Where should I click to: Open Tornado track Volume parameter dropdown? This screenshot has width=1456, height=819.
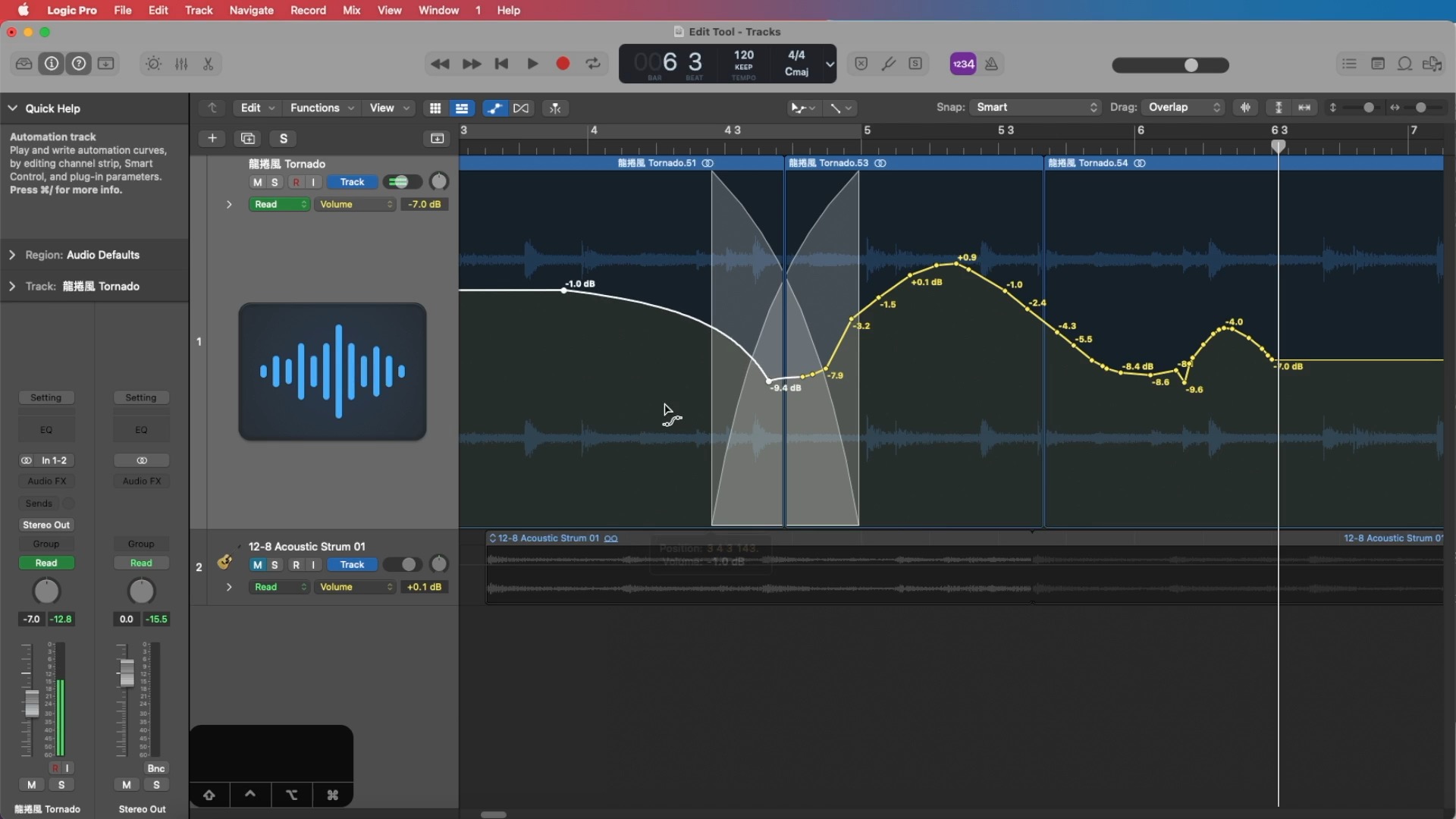pos(355,205)
